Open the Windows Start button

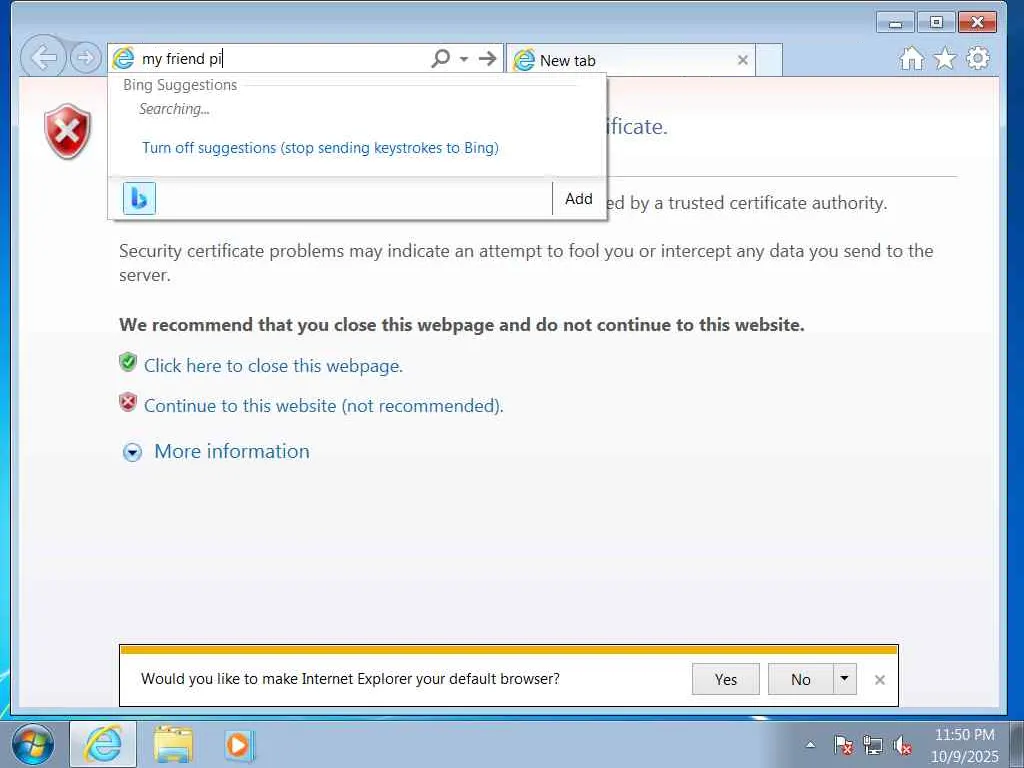tap(33, 745)
